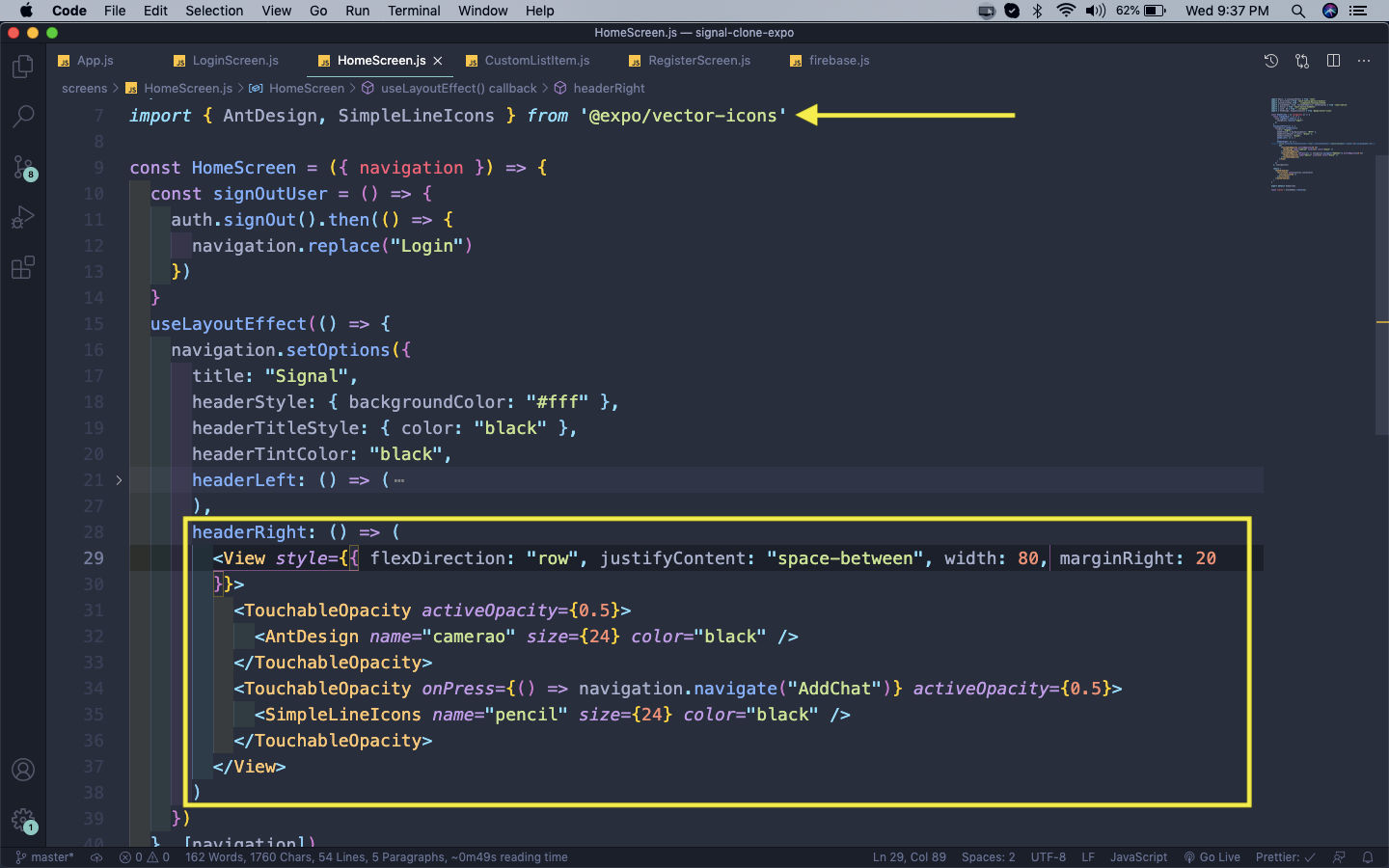The image size is (1389, 868).
Task: Toggle Go Live server in status bar
Action: pyautogui.click(x=1212, y=857)
